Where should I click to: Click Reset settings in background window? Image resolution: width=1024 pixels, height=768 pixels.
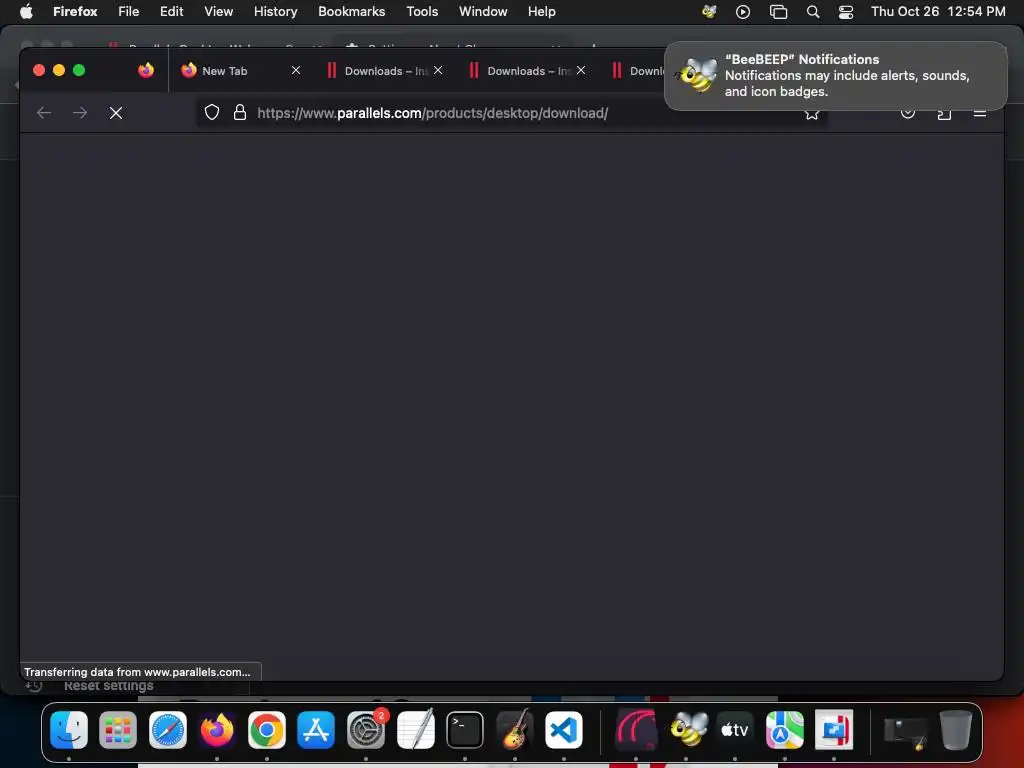(108, 686)
